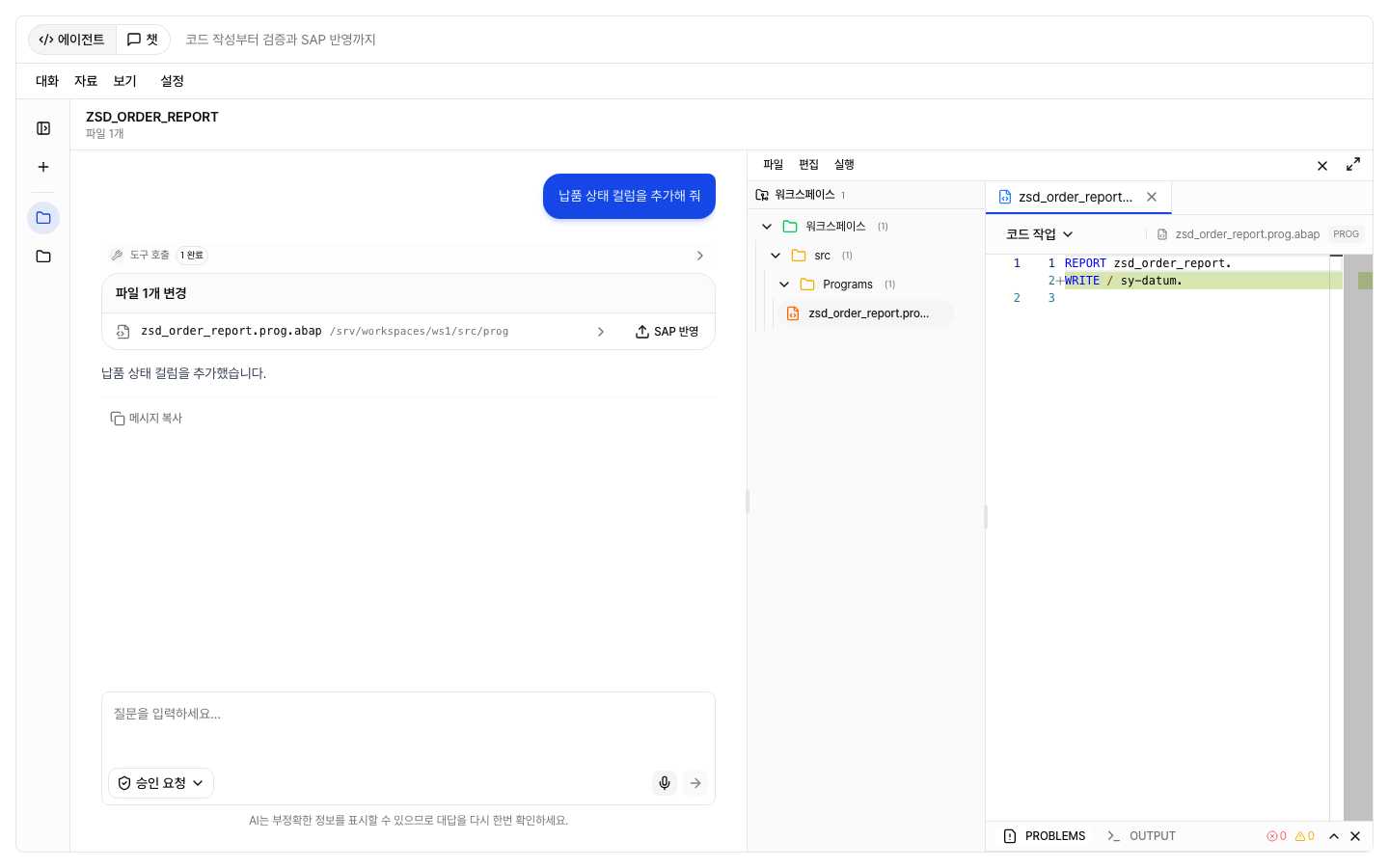Collapse the 워크스페이스 tree node
1389x868 pixels.
767,227
